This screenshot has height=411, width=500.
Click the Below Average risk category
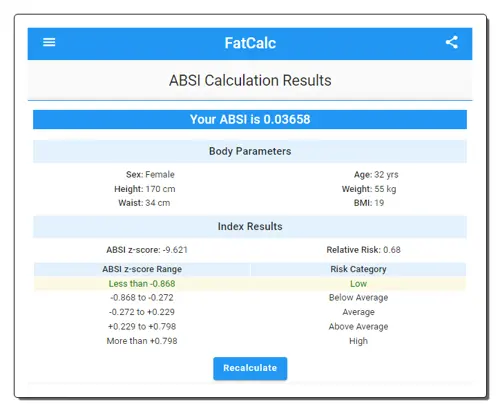coord(358,298)
